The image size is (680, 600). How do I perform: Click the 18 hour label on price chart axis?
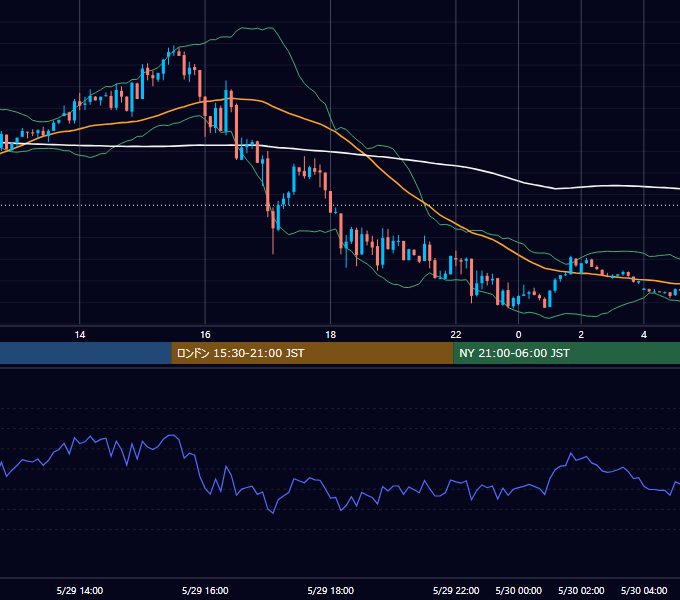coord(330,335)
